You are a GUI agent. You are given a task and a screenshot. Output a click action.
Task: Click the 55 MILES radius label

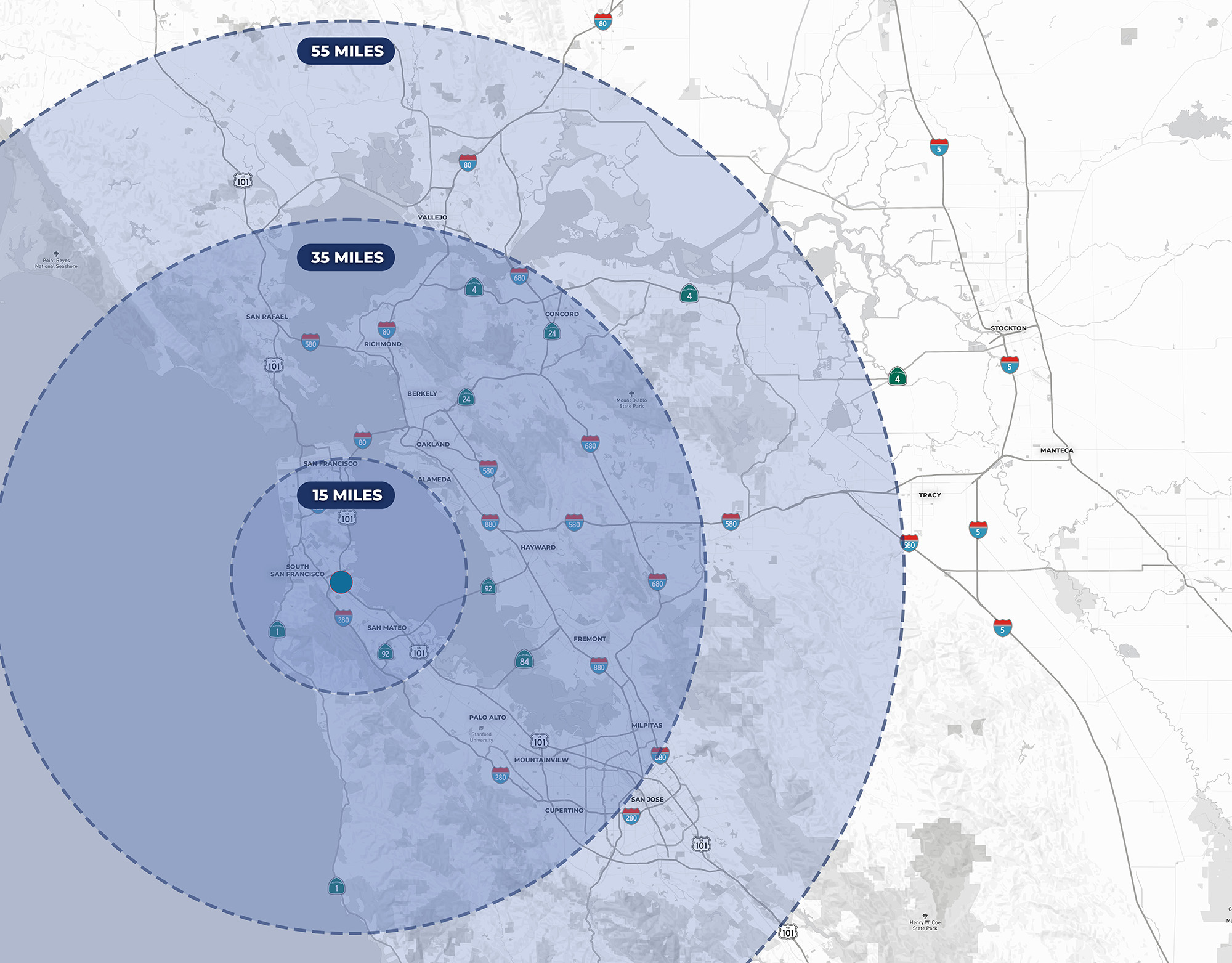347,52
